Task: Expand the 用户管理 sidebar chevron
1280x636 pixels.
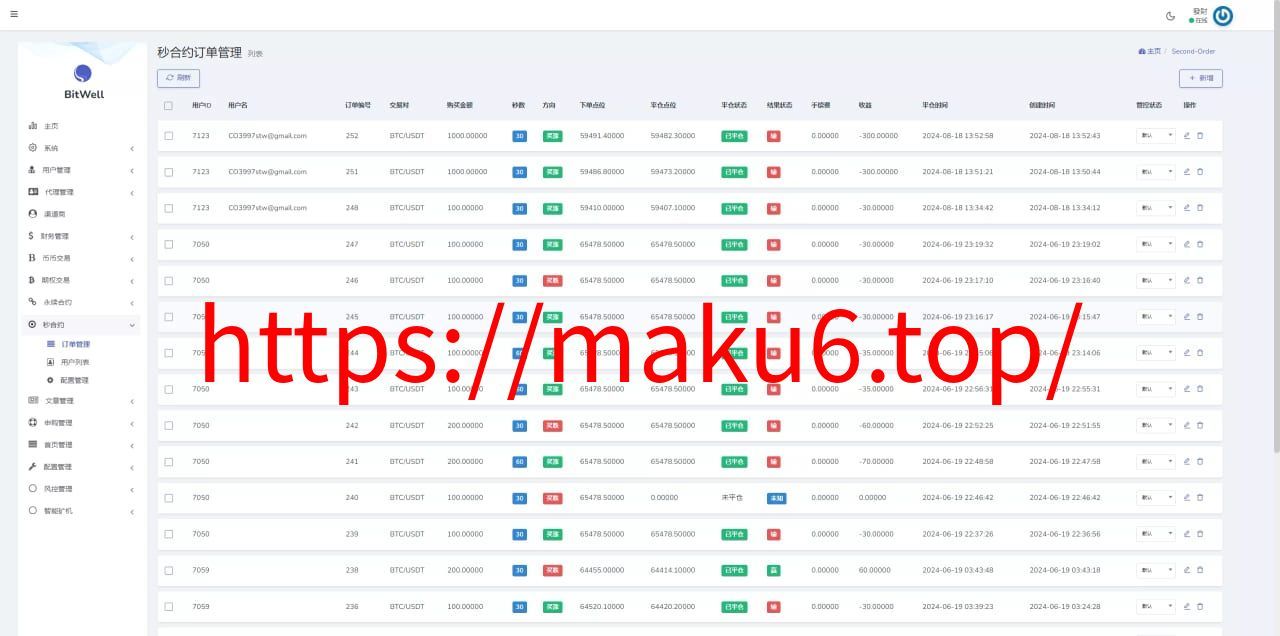Action: pyautogui.click(x=132, y=170)
